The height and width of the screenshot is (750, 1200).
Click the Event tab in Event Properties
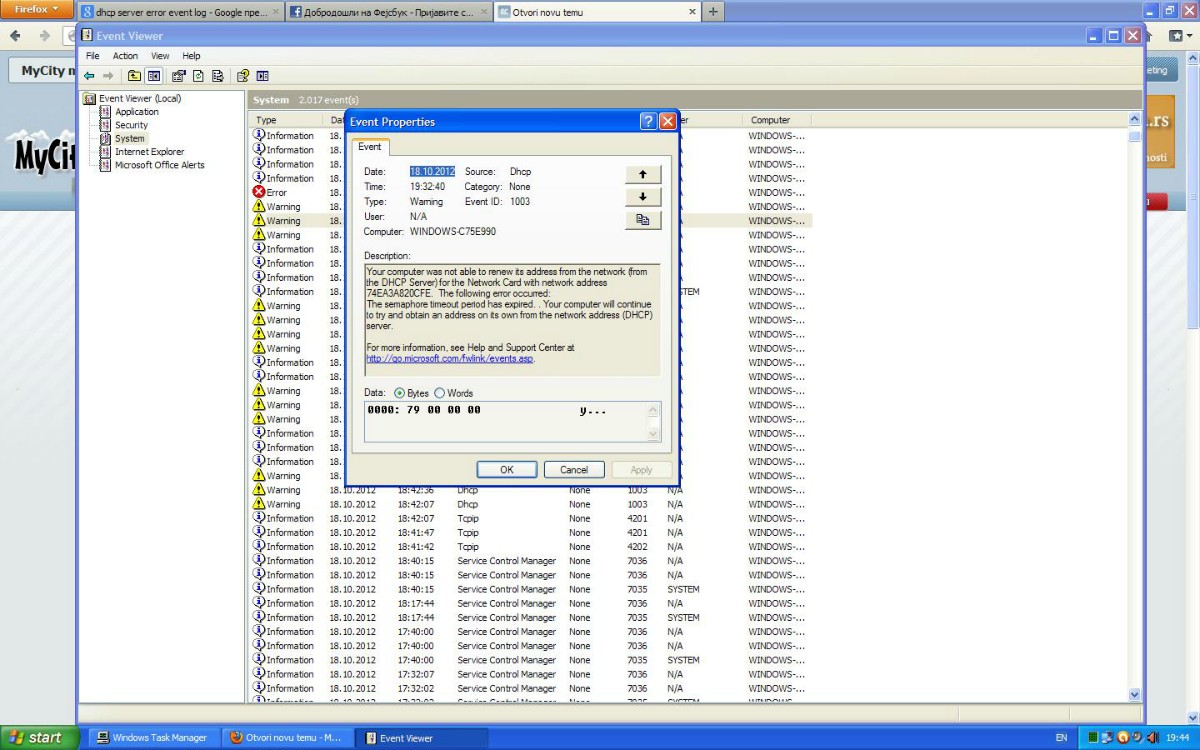click(x=369, y=147)
